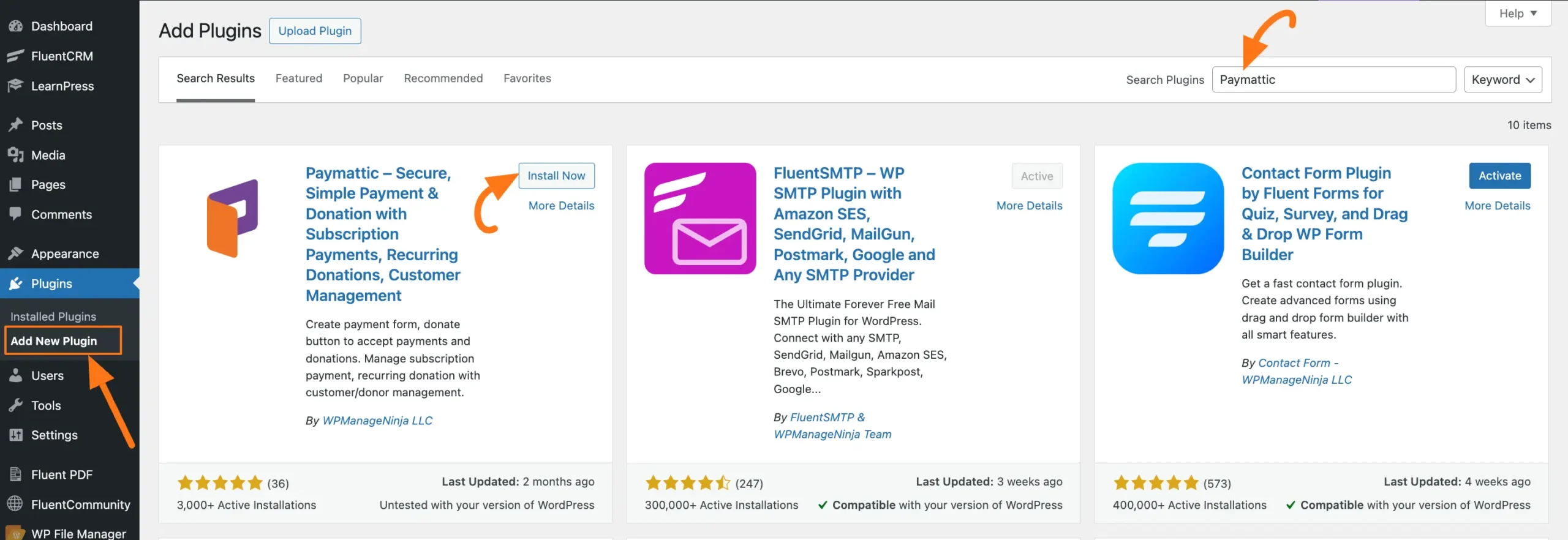Click Activate for Contact Form Plugin
1568x540 pixels.
[1499, 176]
